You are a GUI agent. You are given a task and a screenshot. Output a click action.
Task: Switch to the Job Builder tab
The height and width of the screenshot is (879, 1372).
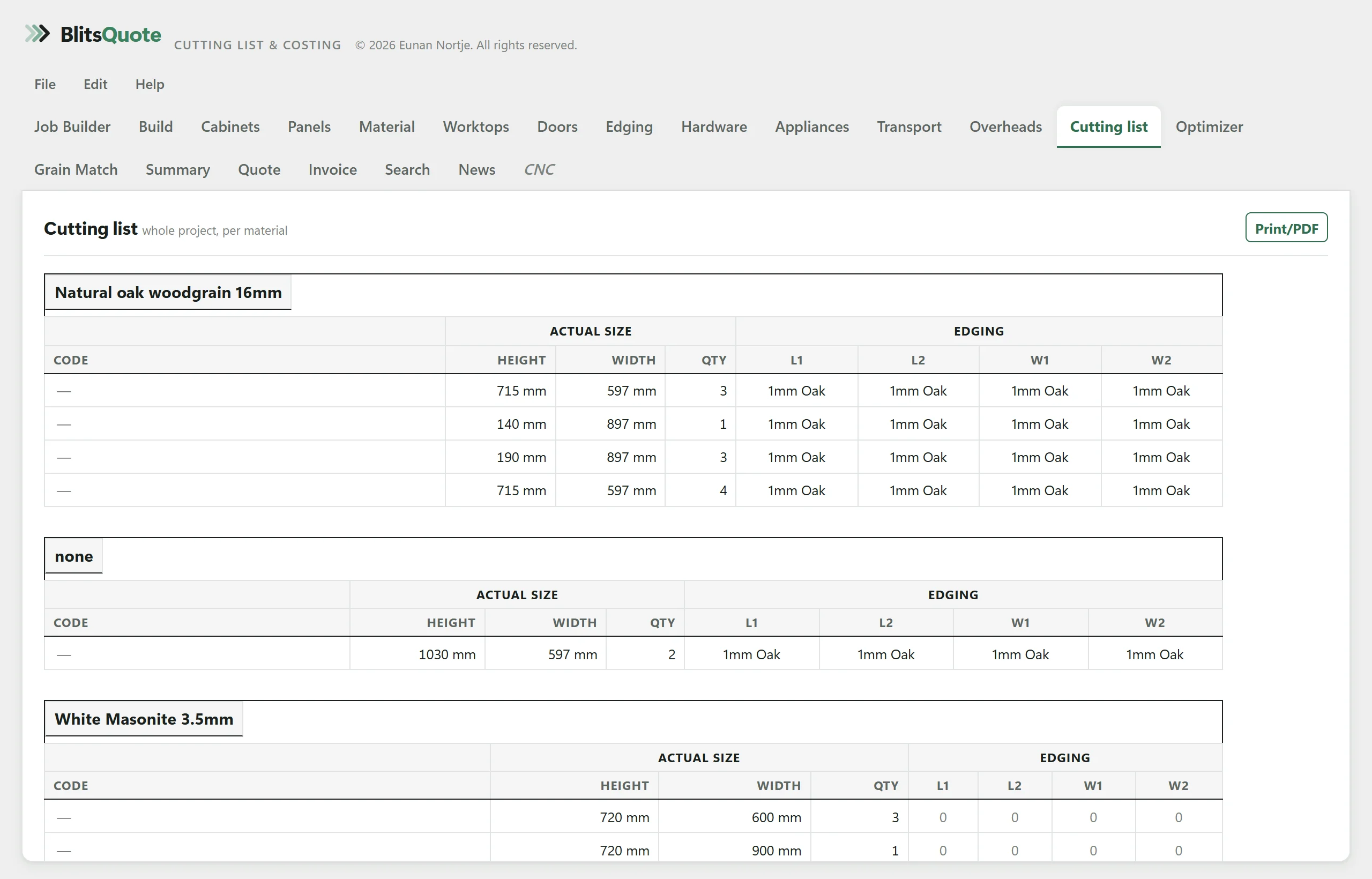72,126
